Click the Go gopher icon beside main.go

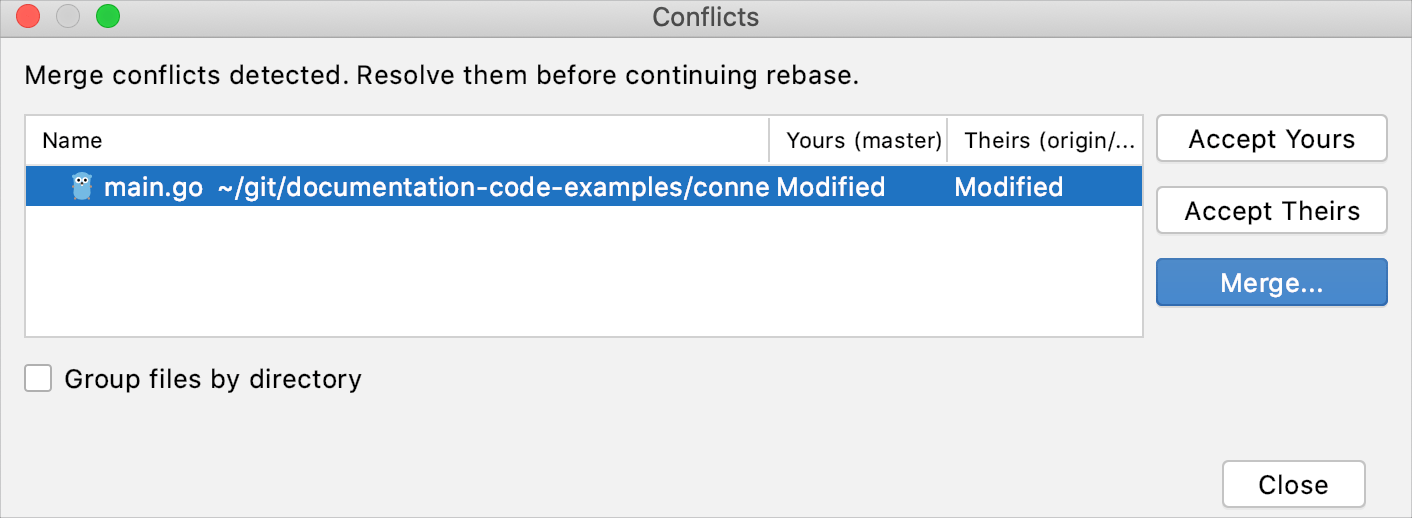click(x=82, y=187)
